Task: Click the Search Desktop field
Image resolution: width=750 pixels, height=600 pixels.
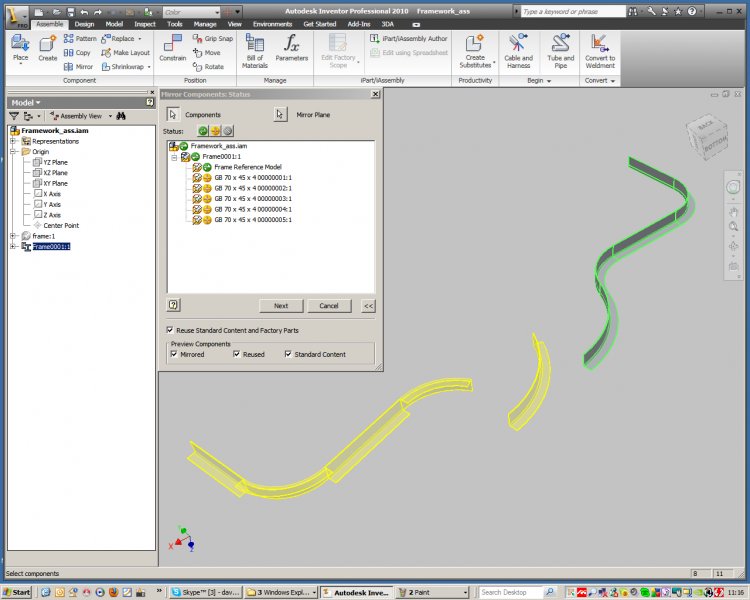Action: 510,592
